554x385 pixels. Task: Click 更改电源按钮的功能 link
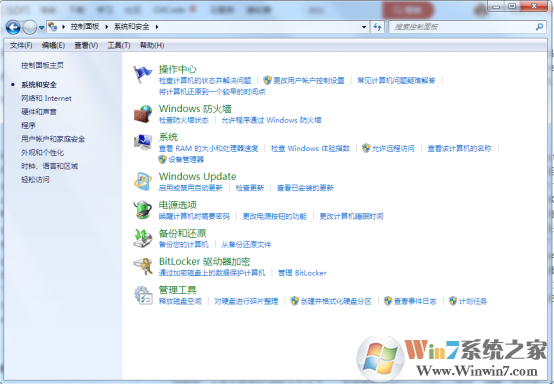(x=275, y=216)
